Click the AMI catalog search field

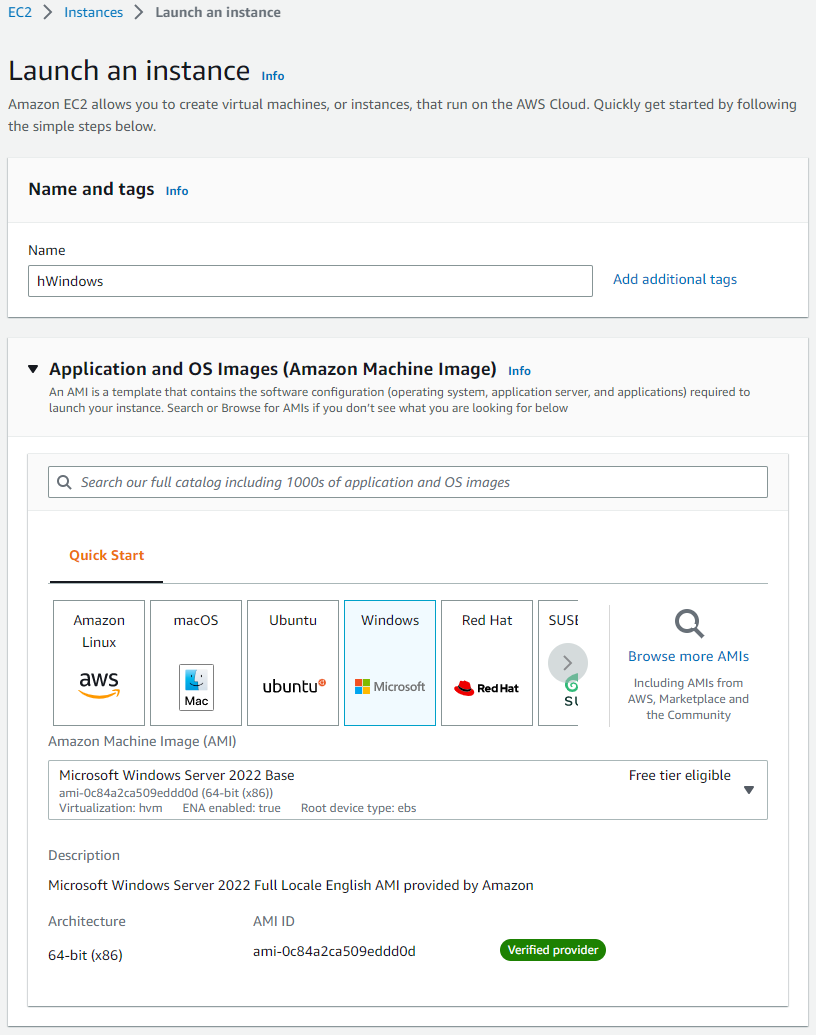408,482
